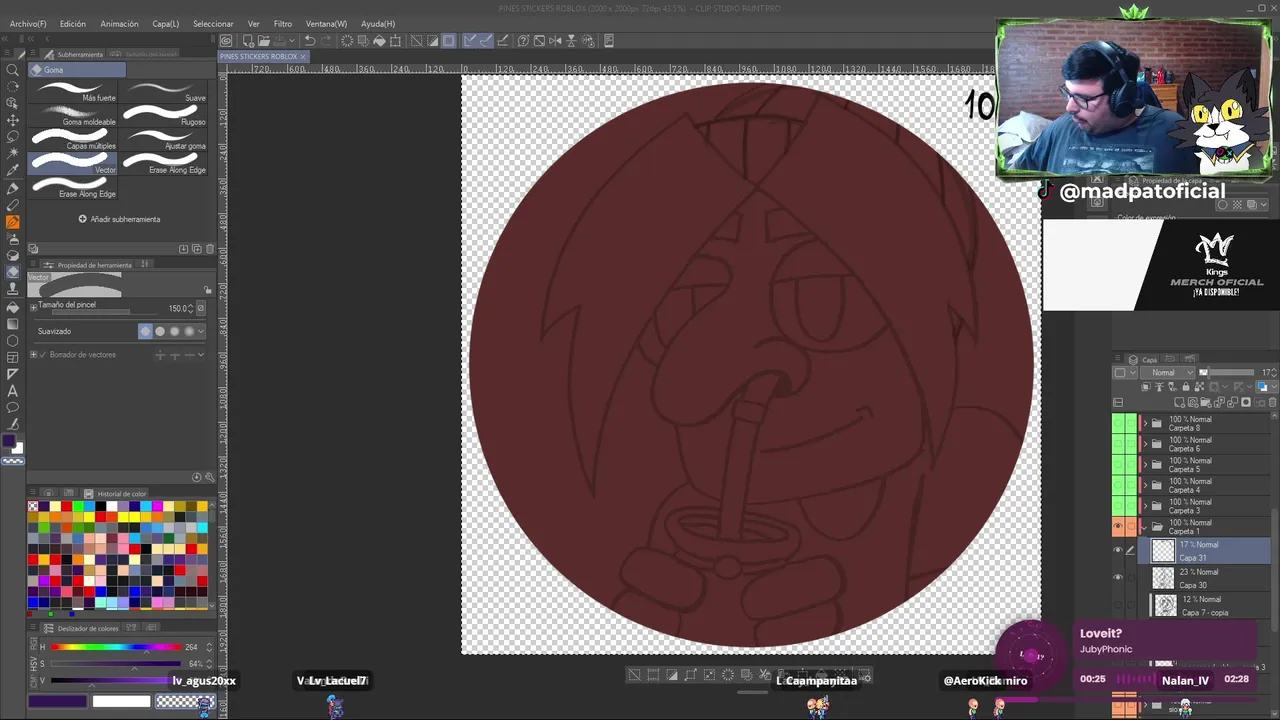Select the Zoom (magnifier) tool
Screen dimensions: 1280x720
click(13, 70)
